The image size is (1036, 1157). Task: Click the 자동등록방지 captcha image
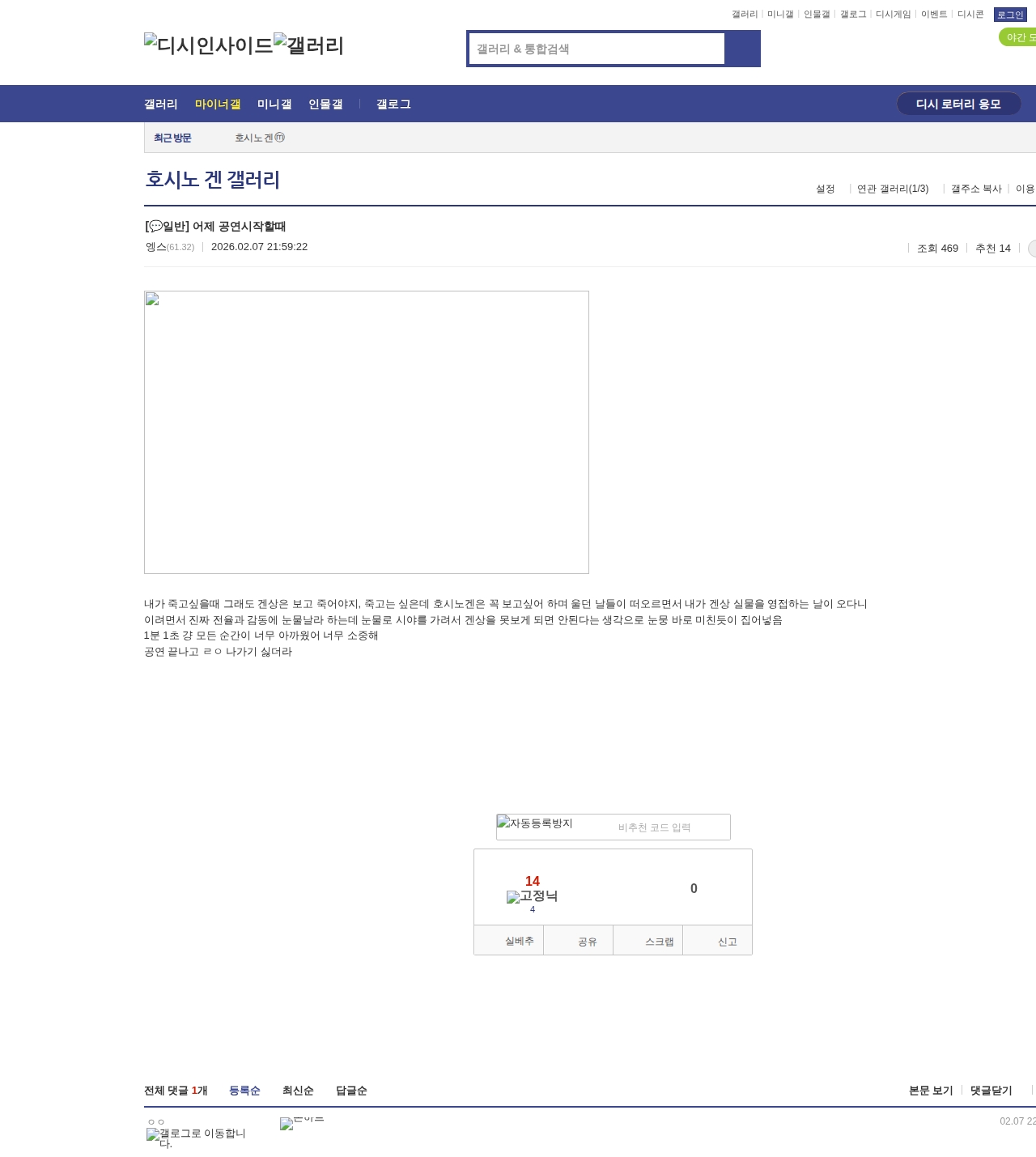coord(535,823)
